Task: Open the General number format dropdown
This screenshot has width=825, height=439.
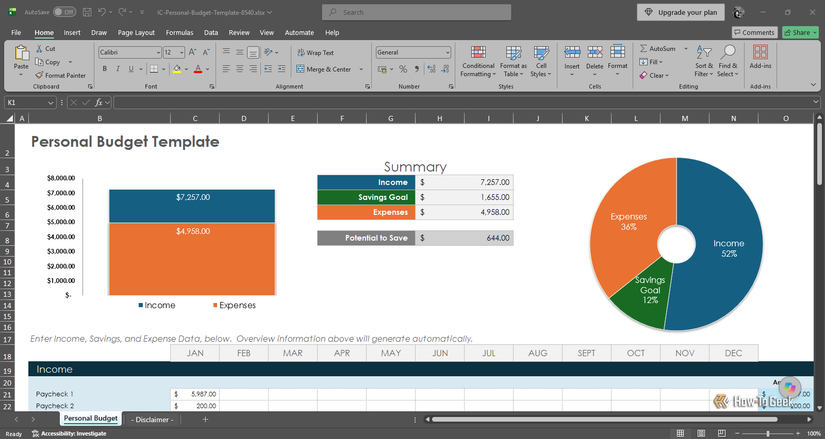Action: point(448,53)
